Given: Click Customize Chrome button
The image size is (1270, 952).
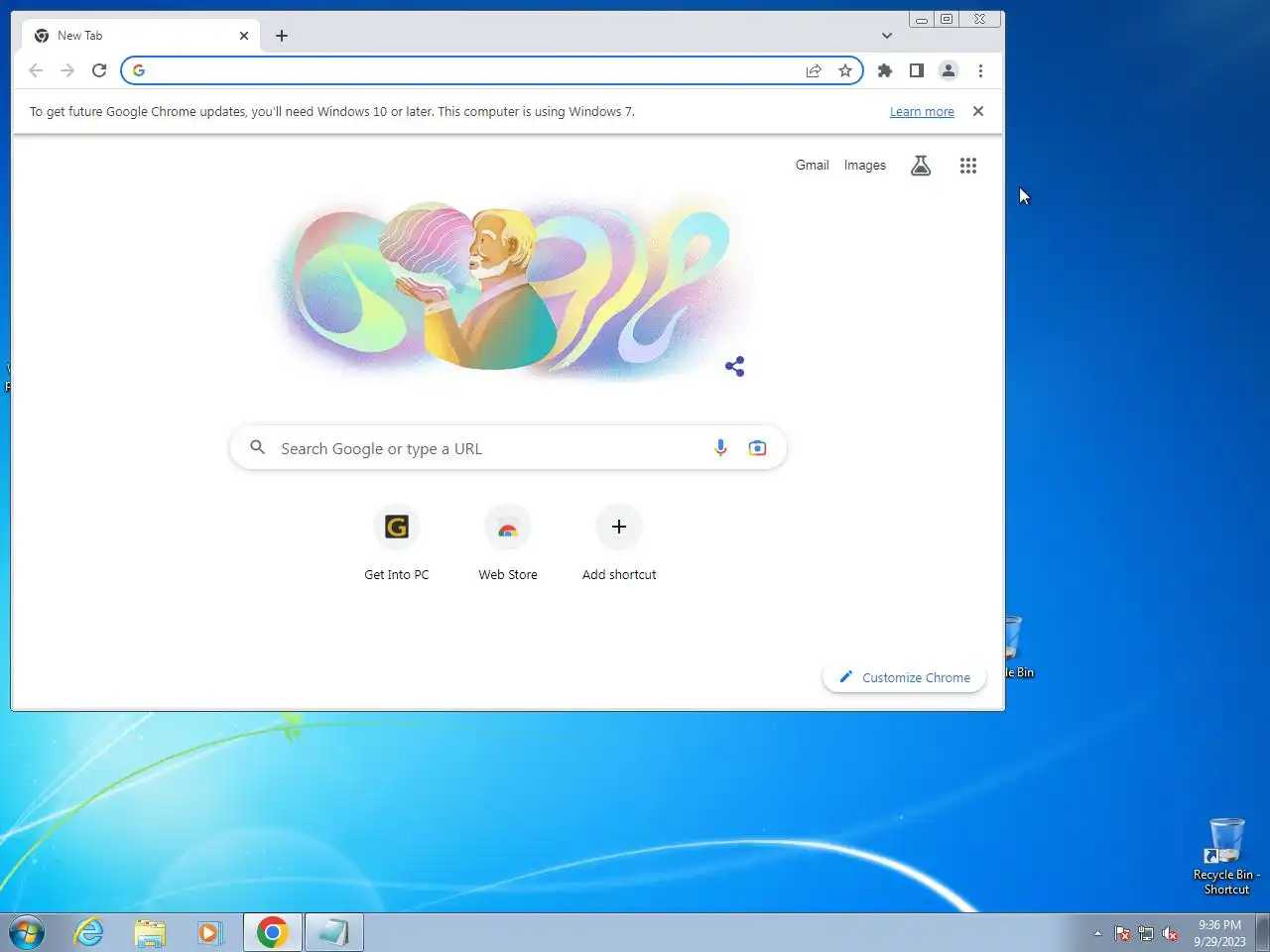Looking at the screenshot, I should click(904, 677).
